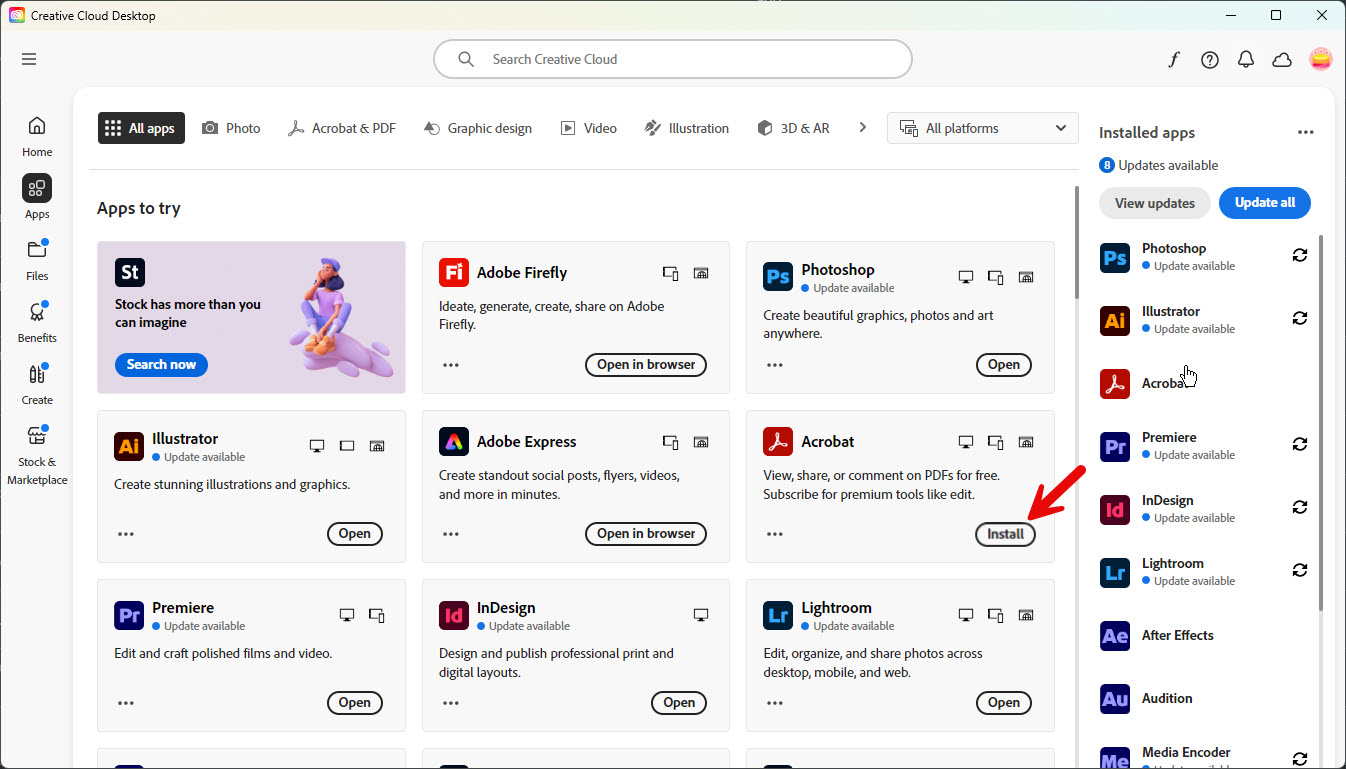Open Illustrator from its card
Viewport: 1346px width, 769px height.
355,533
